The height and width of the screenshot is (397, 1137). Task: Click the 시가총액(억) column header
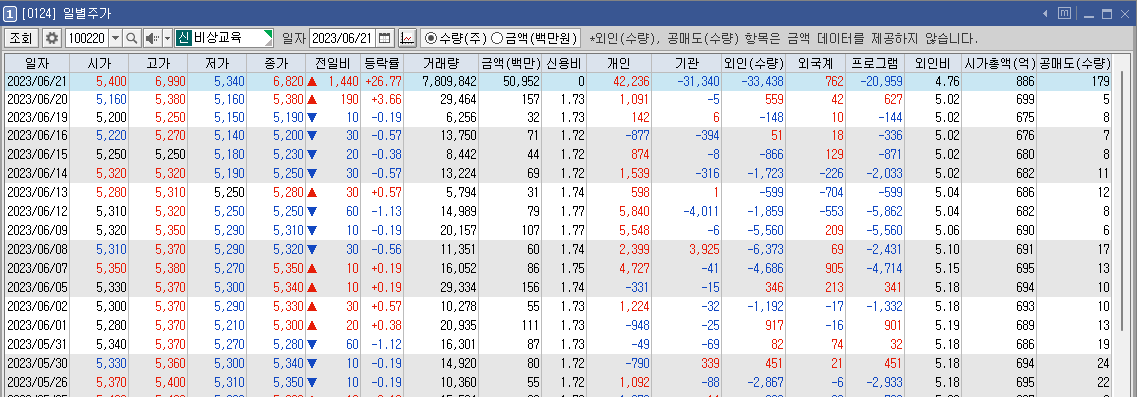coord(1000,63)
